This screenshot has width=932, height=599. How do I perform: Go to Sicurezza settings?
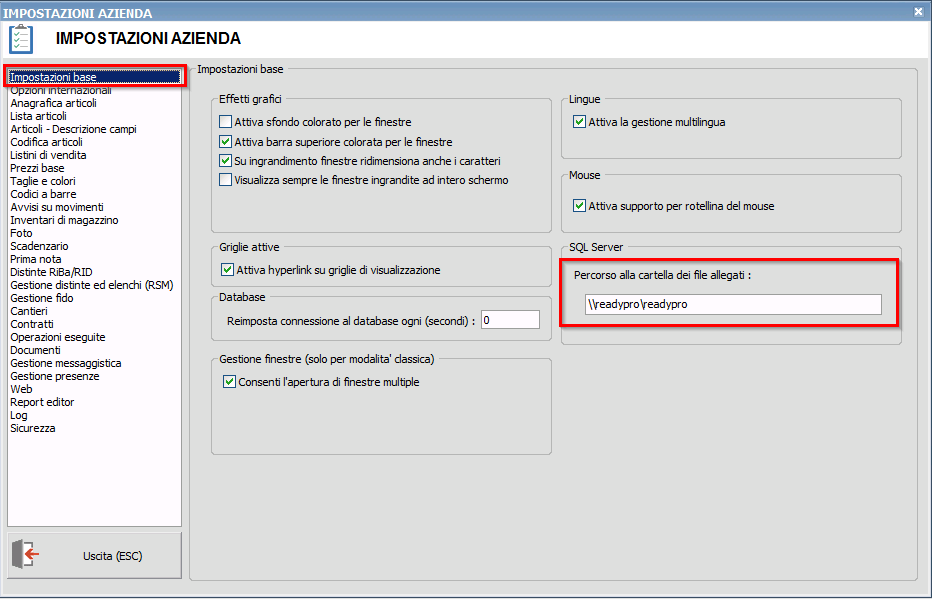tap(33, 428)
